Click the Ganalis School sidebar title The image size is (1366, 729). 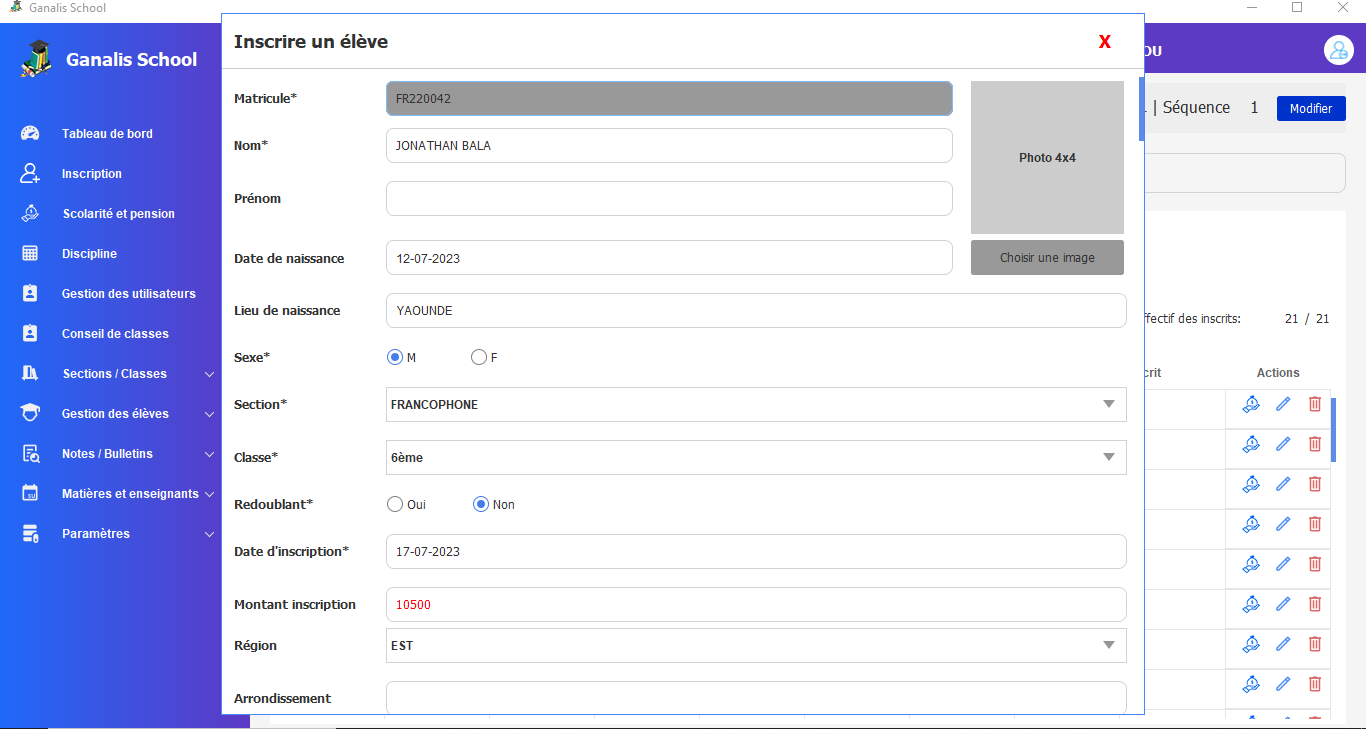[132, 60]
